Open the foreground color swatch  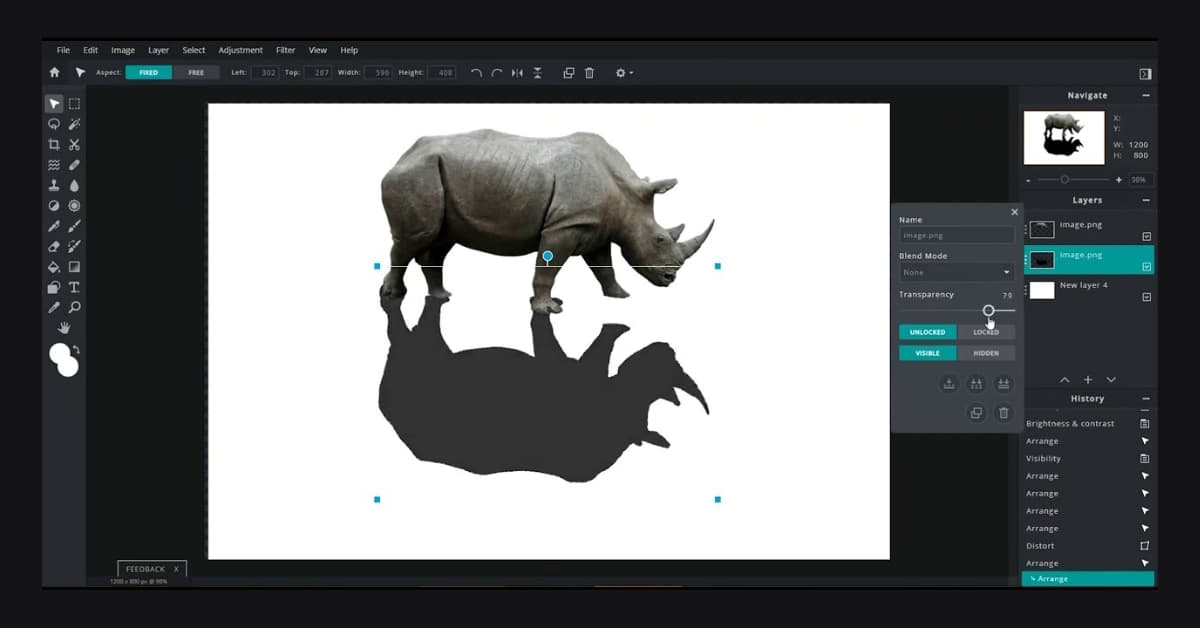click(x=60, y=354)
